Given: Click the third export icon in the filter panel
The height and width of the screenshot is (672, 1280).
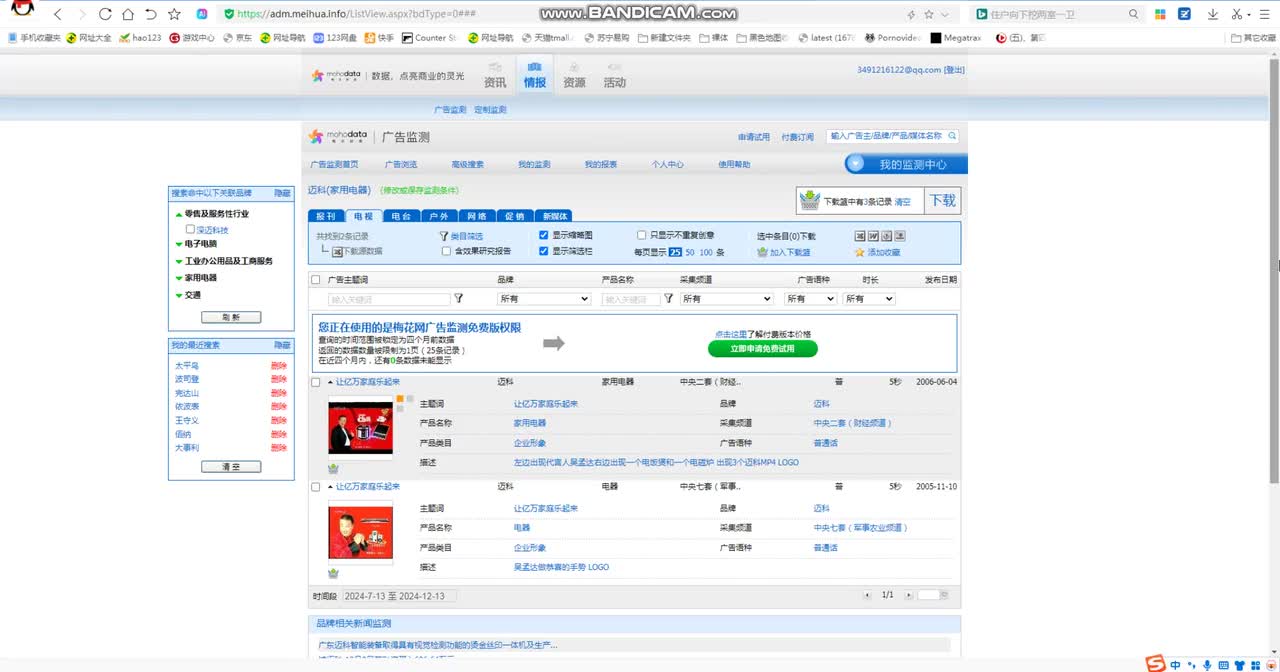Looking at the screenshot, I should (x=886, y=236).
